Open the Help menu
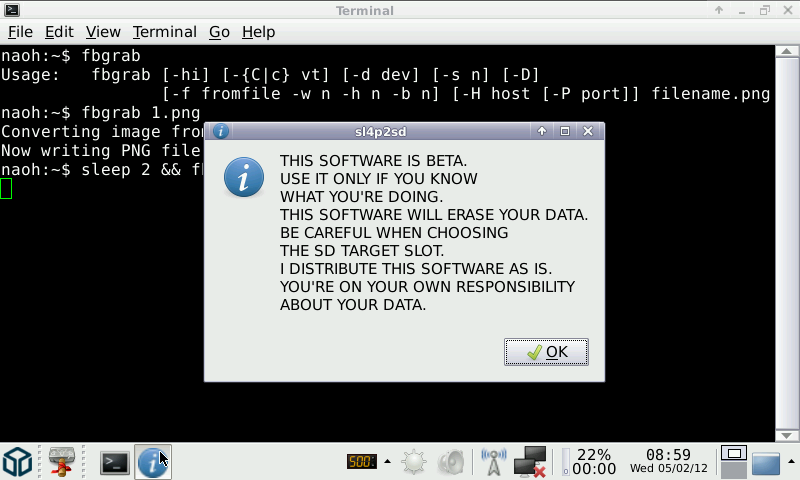800x480 pixels. [x=258, y=32]
